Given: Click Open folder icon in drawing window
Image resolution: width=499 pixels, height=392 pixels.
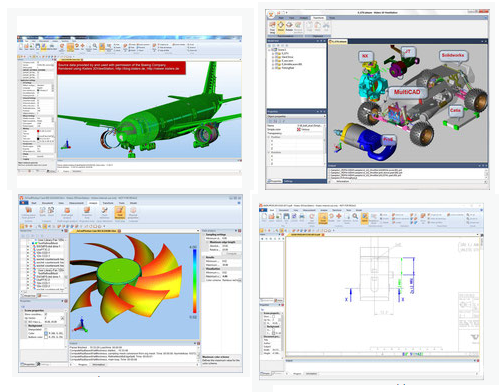Looking at the screenshot, I should 271,217.
